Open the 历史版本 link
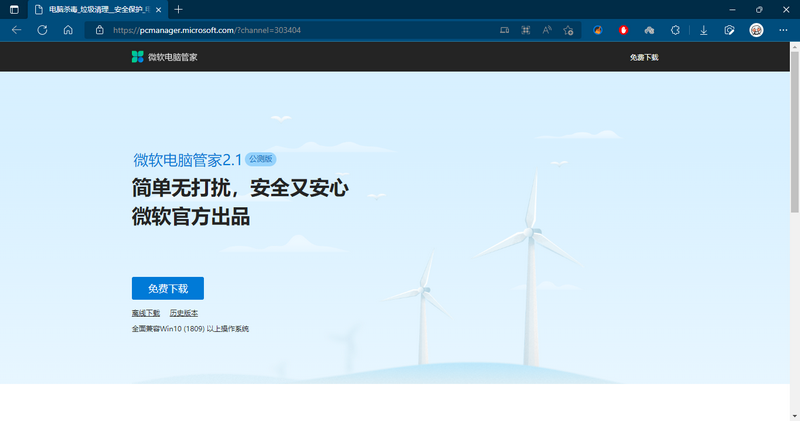Screen dimensions: 800x421 tap(184, 313)
